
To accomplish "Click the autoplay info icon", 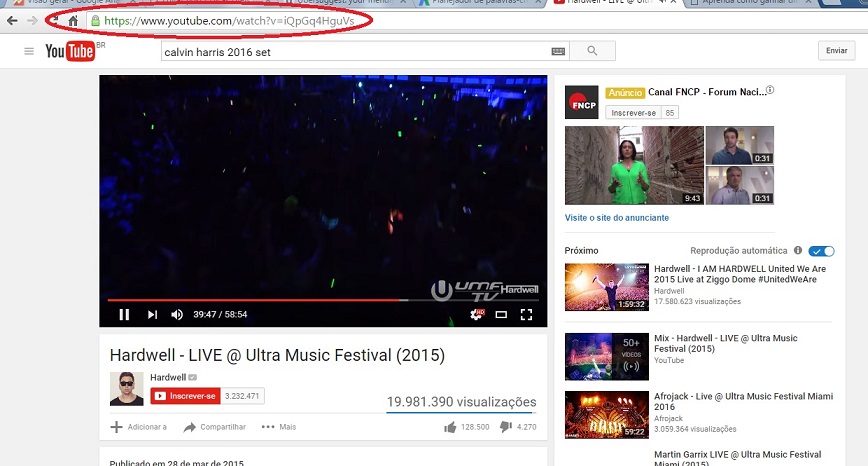I will (x=798, y=250).
